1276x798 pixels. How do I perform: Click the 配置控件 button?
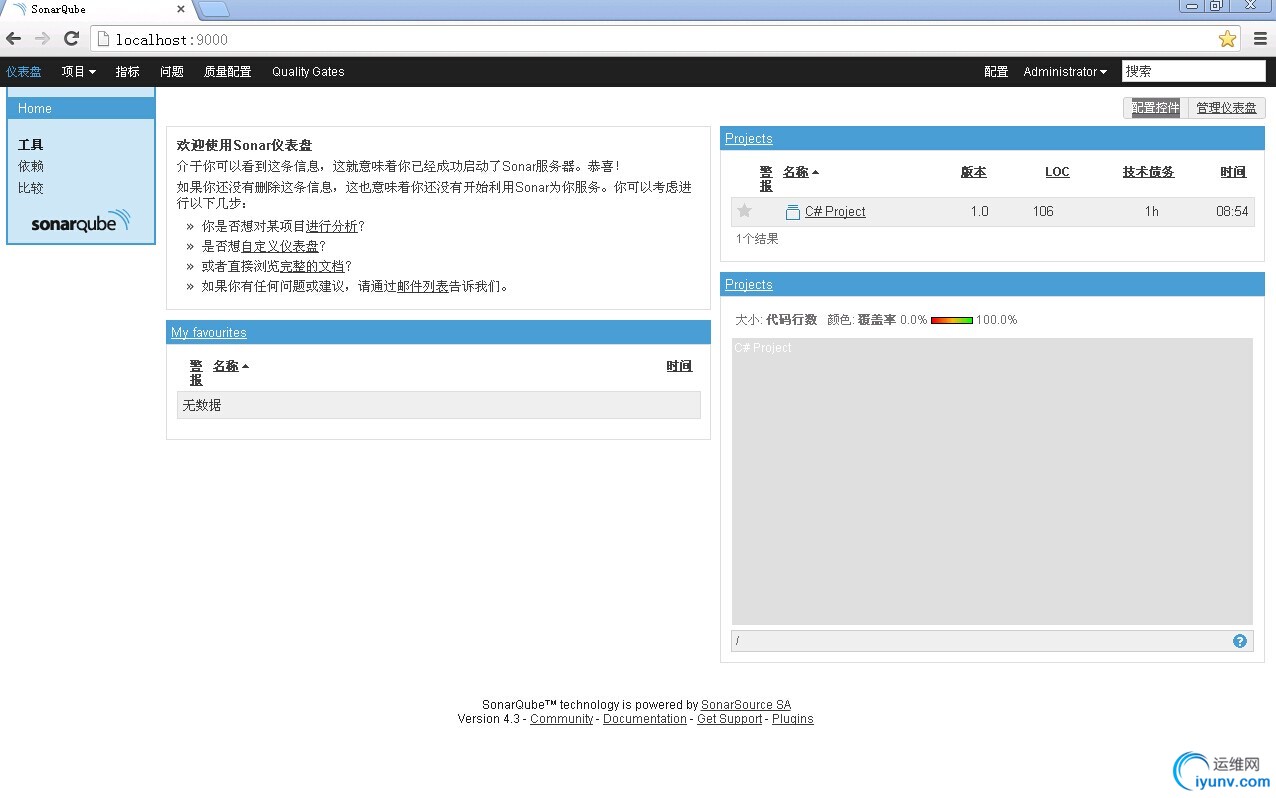click(x=1155, y=108)
